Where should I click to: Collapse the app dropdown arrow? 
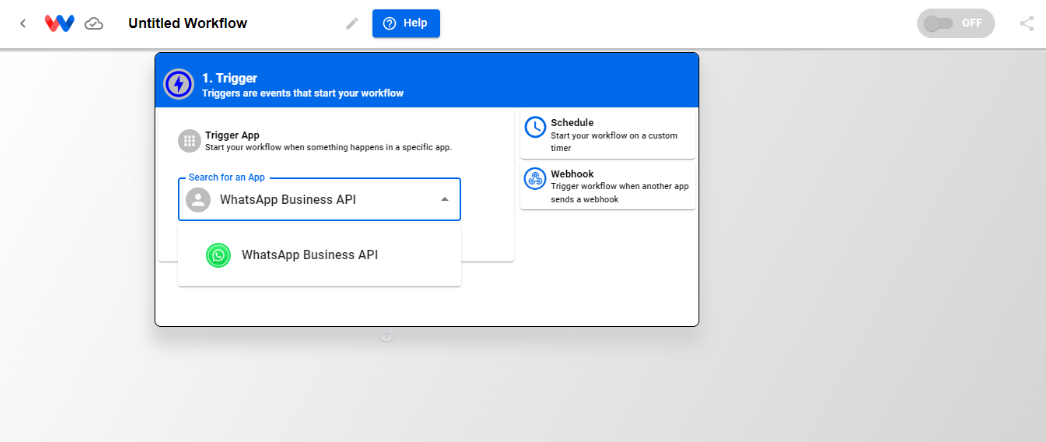[445, 199]
